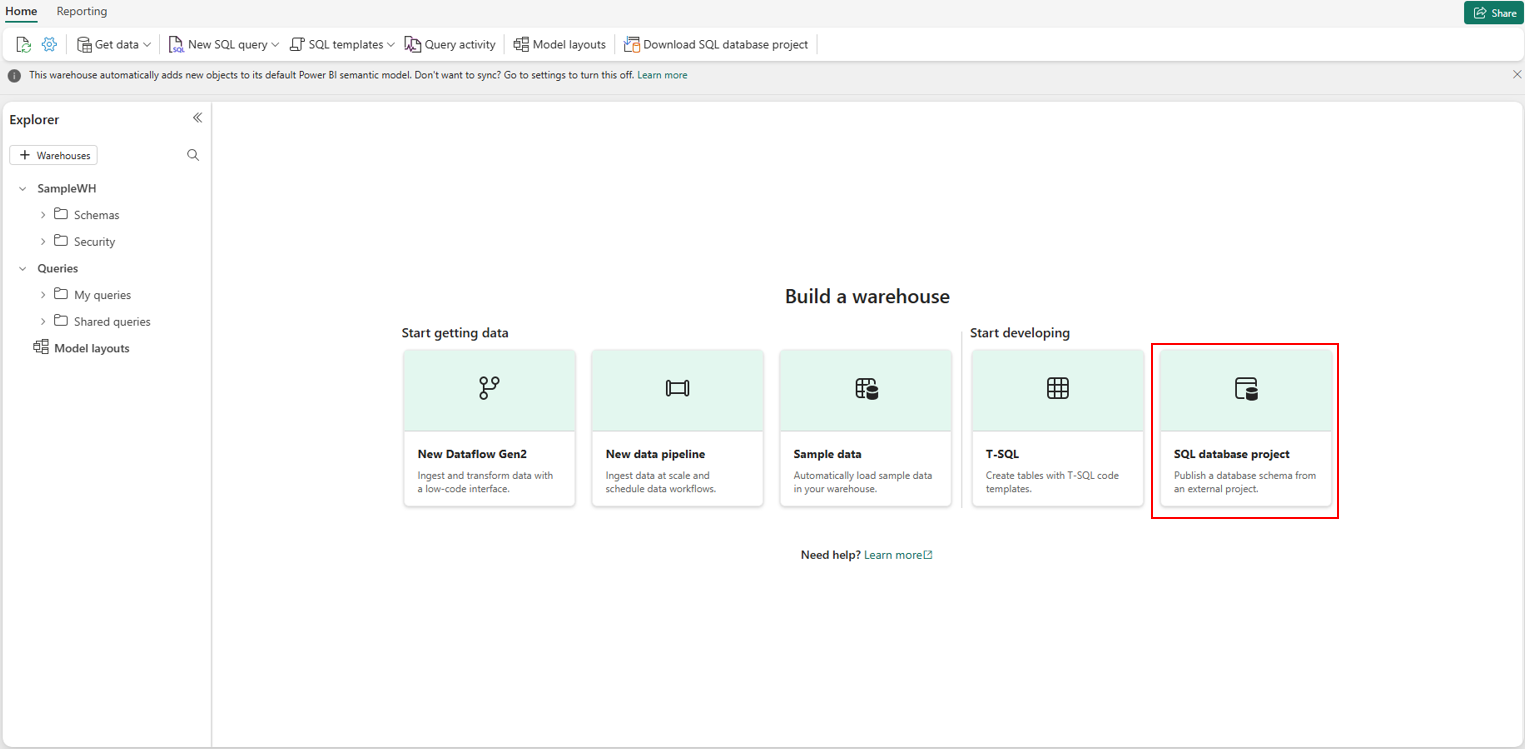Click the Dataflow Gen2 branch icon
The width and height of the screenshot is (1525, 749).
point(489,388)
